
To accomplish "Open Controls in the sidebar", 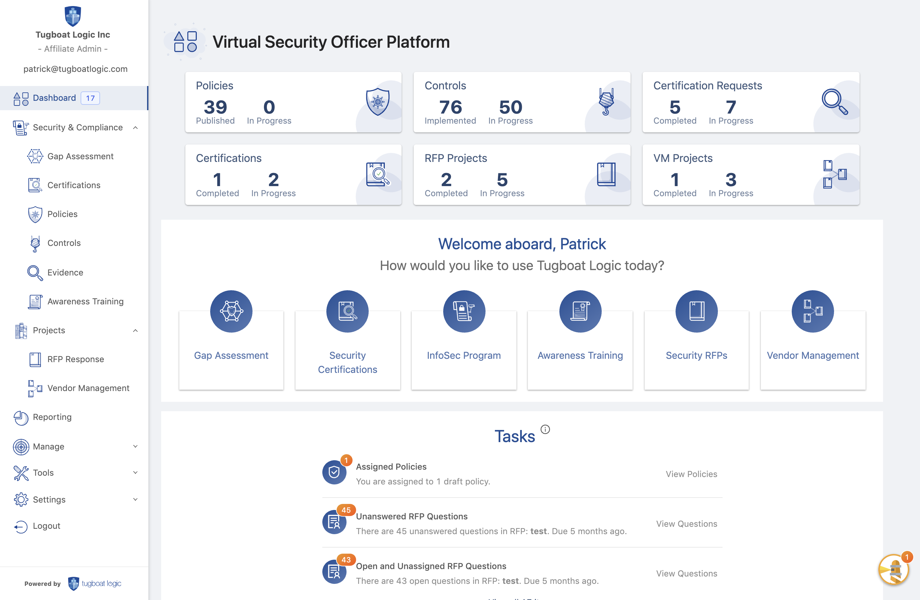I will pyautogui.click(x=64, y=243).
